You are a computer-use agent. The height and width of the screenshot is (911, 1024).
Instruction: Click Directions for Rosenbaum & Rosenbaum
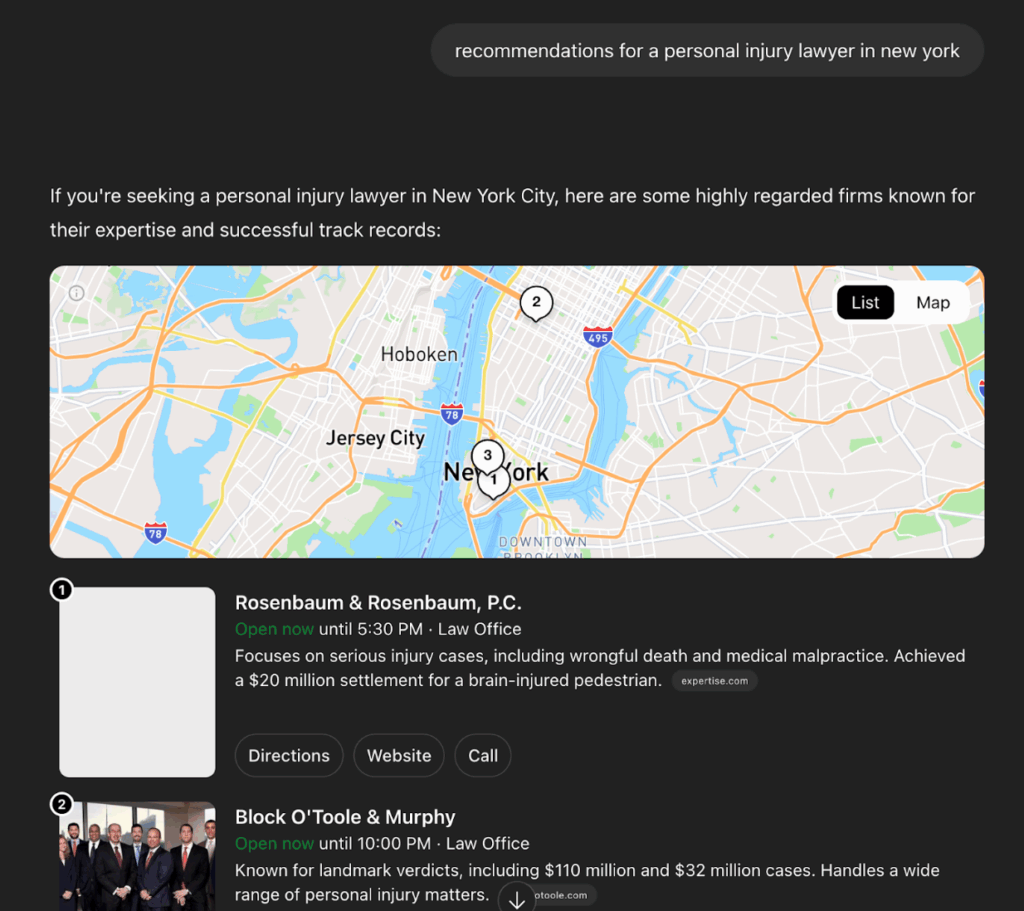pyautogui.click(x=289, y=755)
